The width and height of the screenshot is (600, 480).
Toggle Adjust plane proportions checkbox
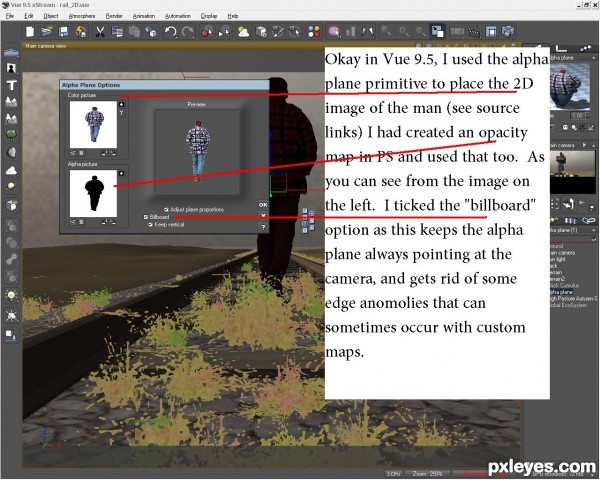pyautogui.click(x=166, y=210)
